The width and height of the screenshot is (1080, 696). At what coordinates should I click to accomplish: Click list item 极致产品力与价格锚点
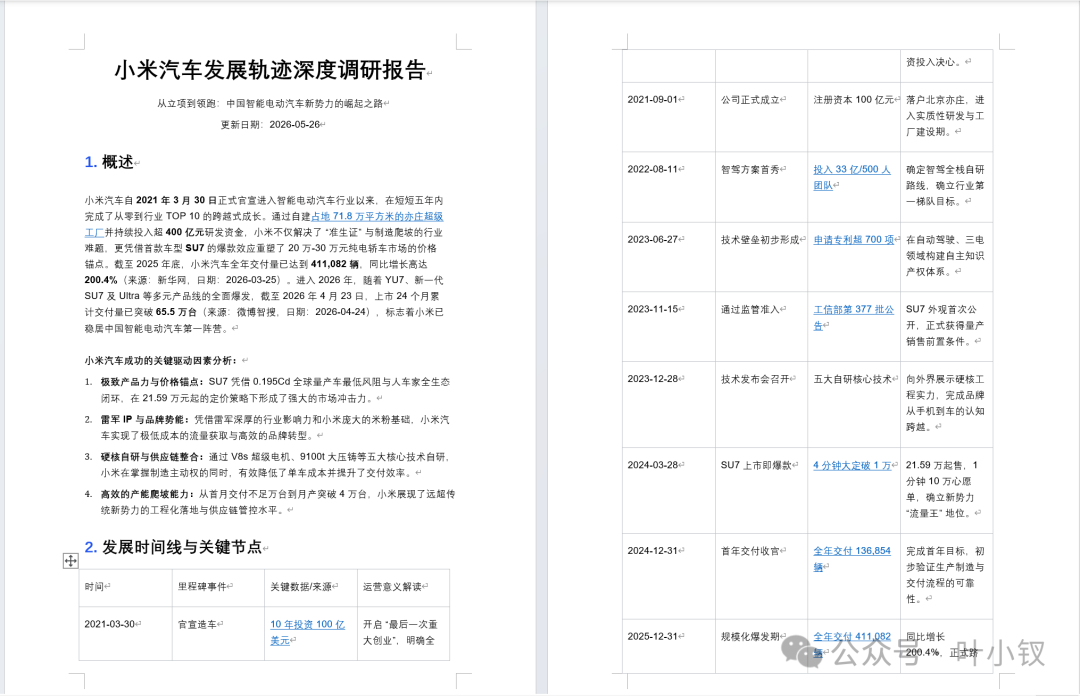point(275,390)
